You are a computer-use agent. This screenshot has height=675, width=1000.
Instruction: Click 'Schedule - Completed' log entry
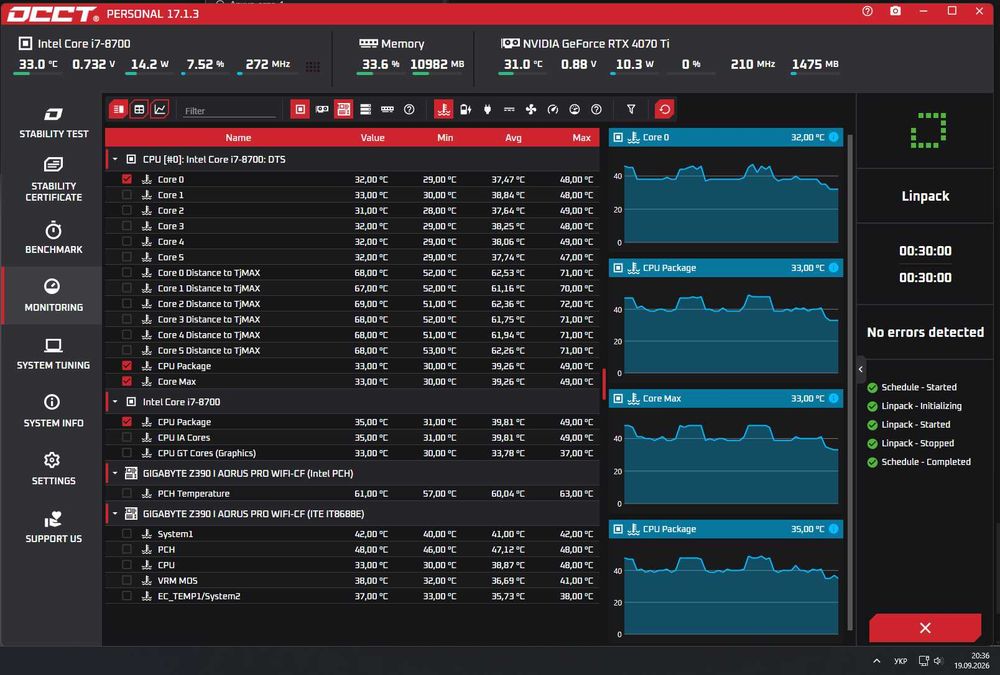point(926,462)
